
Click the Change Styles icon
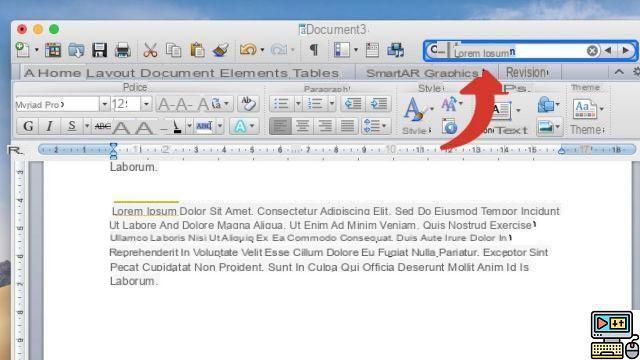pyautogui.click(x=449, y=104)
